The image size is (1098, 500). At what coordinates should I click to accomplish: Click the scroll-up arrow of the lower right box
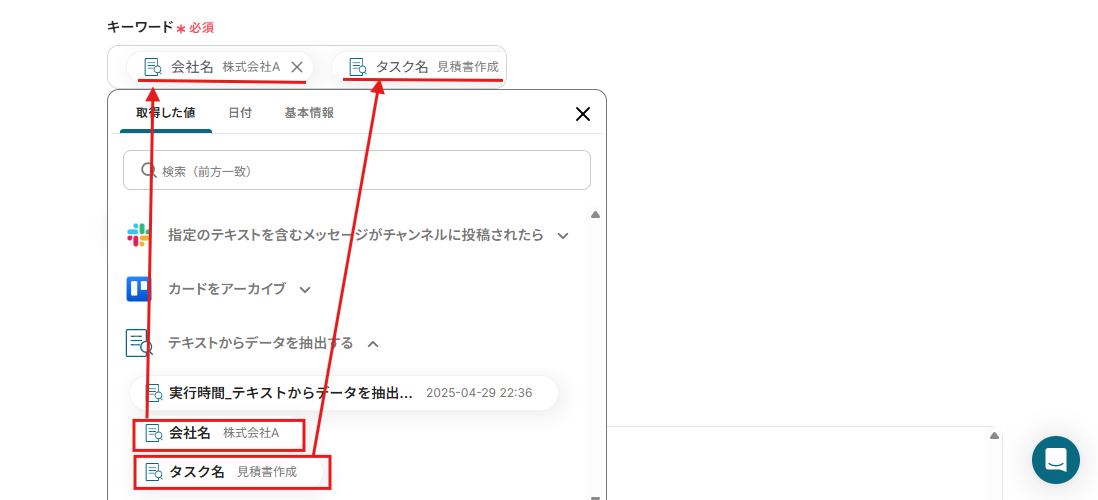(994, 436)
